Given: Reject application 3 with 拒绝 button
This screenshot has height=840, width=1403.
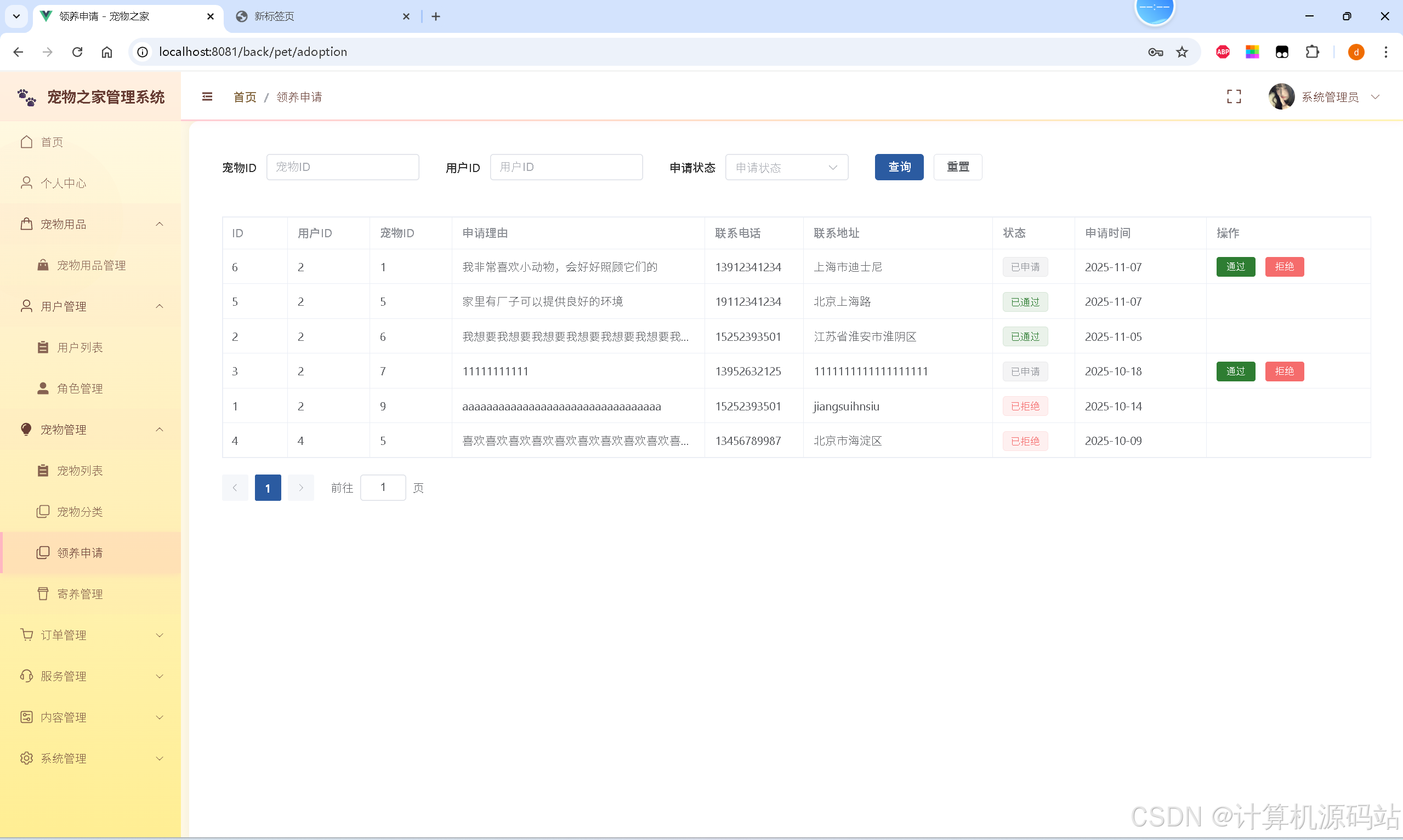Looking at the screenshot, I should 1284,372.
